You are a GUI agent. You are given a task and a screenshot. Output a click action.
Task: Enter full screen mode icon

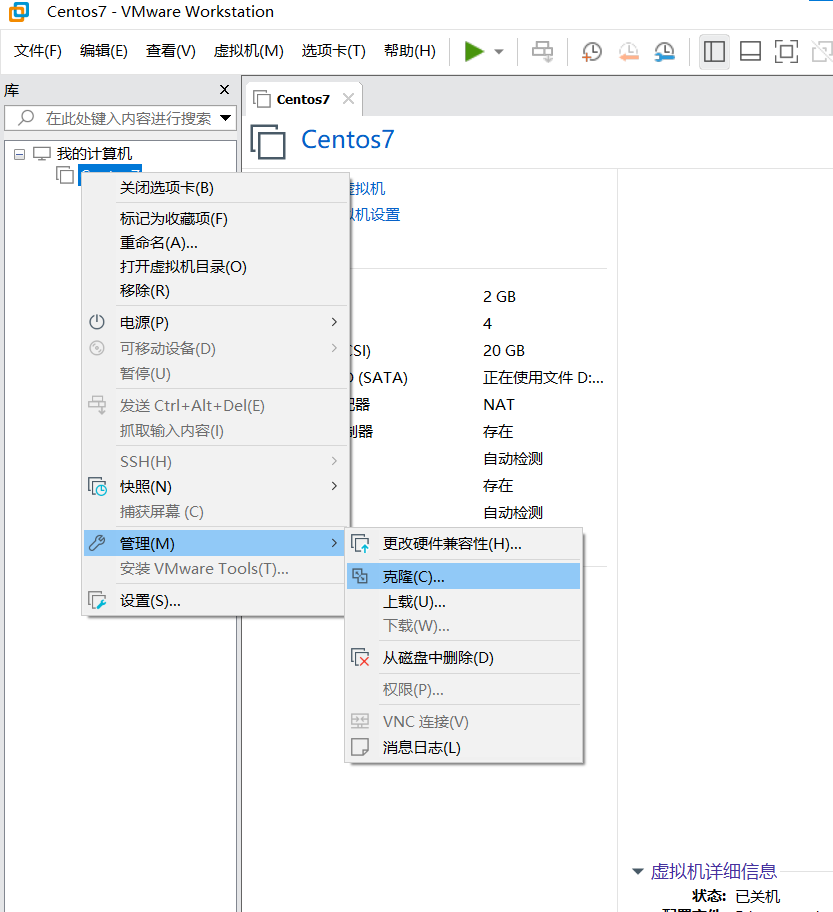[x=786, y=52]
